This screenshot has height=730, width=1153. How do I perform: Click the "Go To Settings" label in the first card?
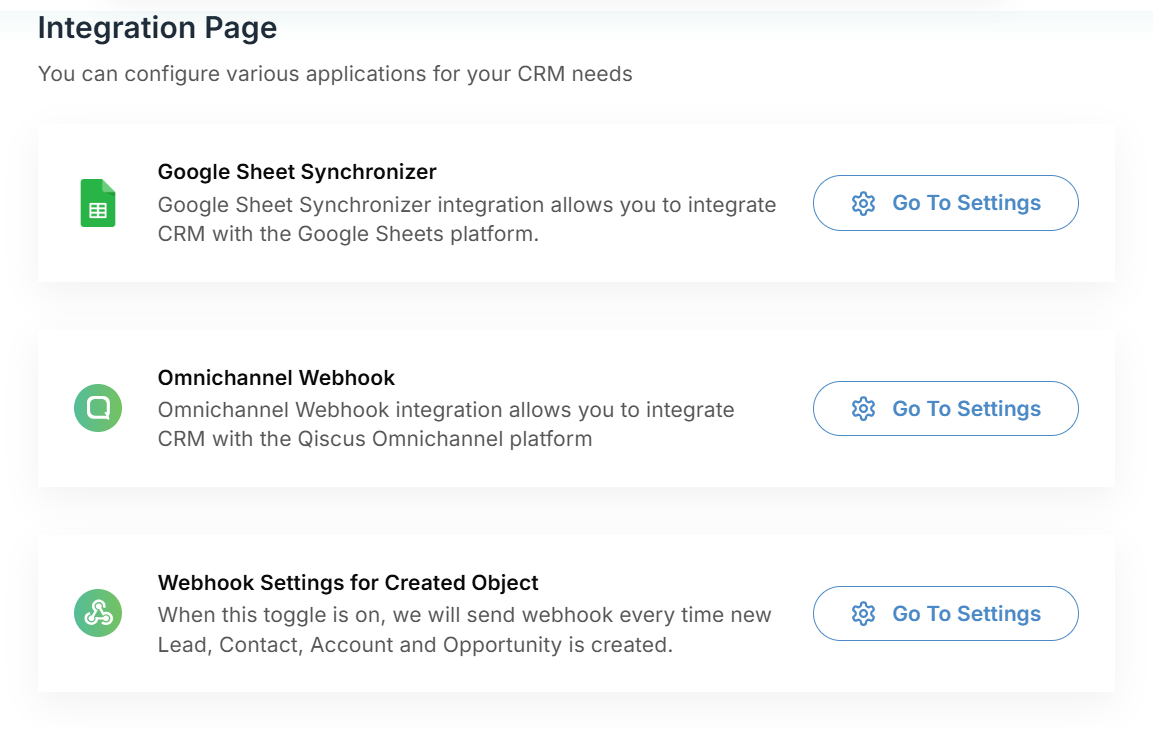click(966, 203)
